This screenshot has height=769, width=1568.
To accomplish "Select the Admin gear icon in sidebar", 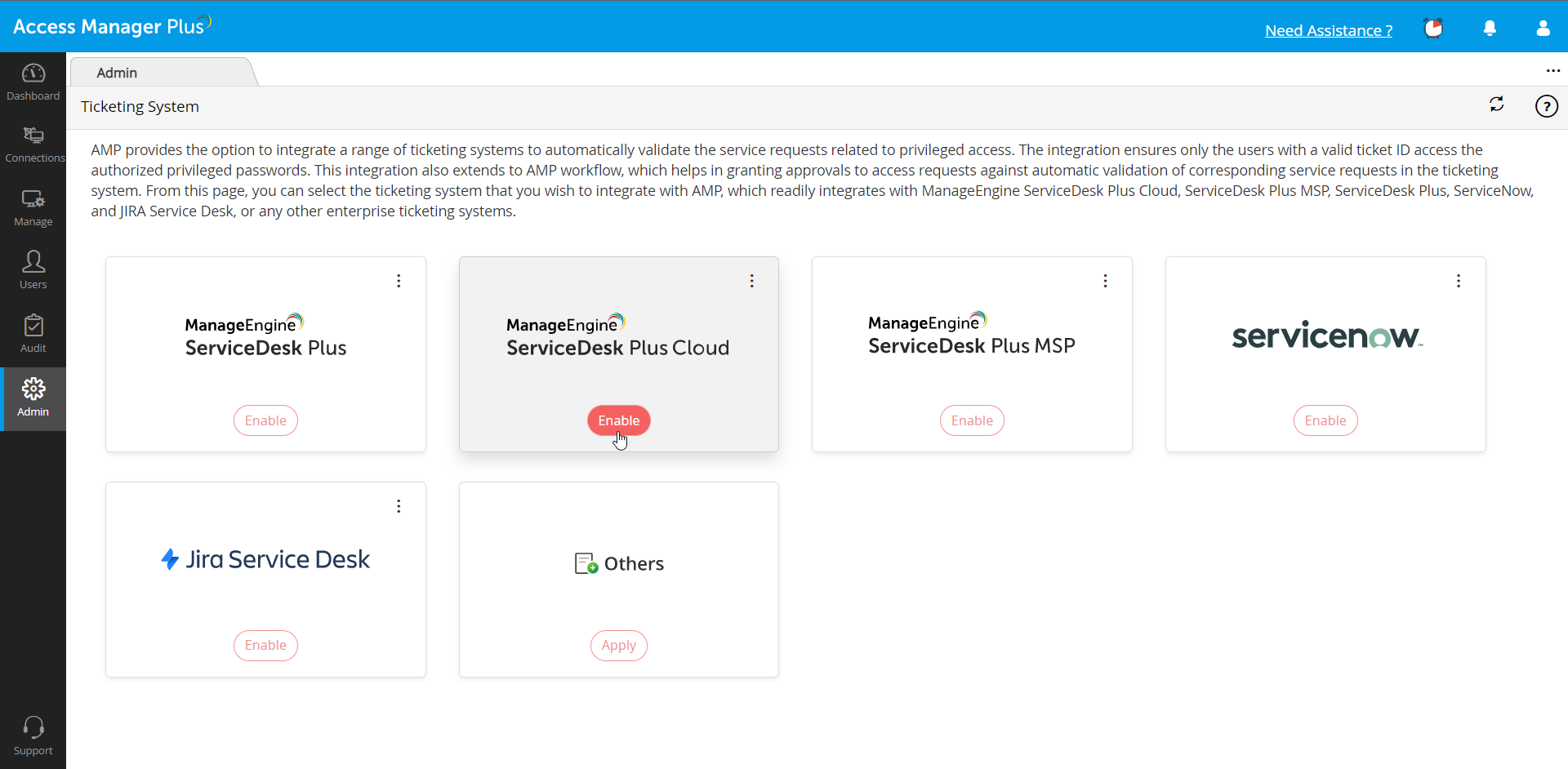I will click(33, 389).
